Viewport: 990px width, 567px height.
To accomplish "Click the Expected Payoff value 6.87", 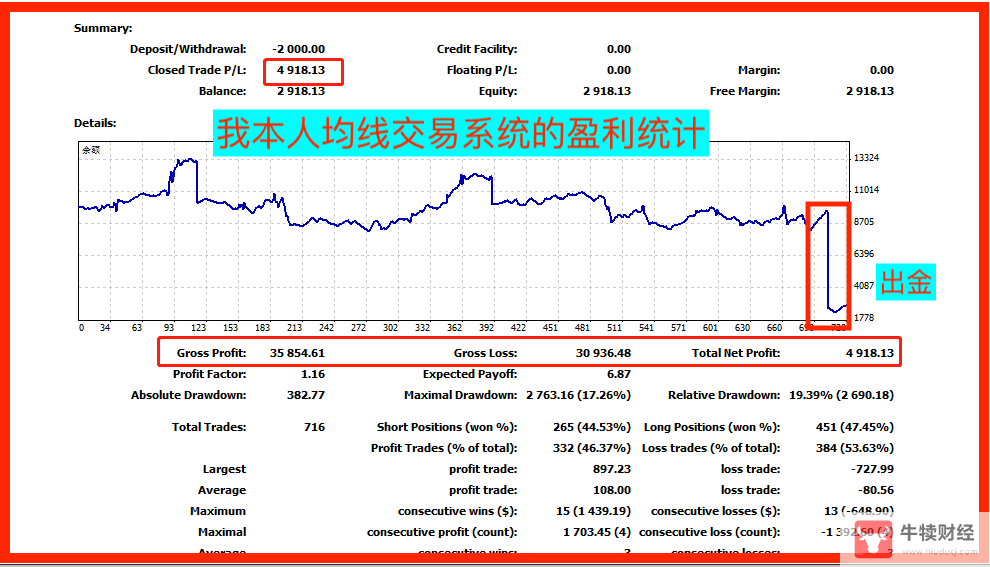I will click(x=619, y=374).
